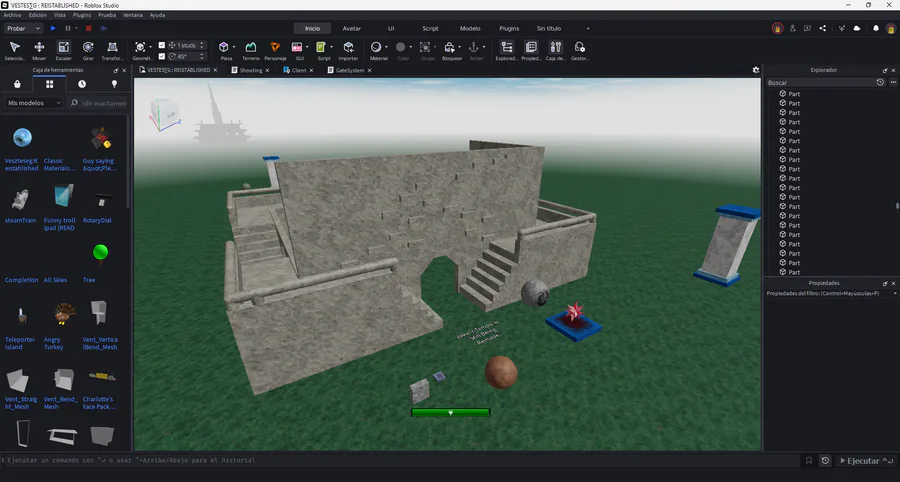The image size is (900, 482).
Task: Toggle the Propiedades panel icon
Action: (x=531, y=50)
